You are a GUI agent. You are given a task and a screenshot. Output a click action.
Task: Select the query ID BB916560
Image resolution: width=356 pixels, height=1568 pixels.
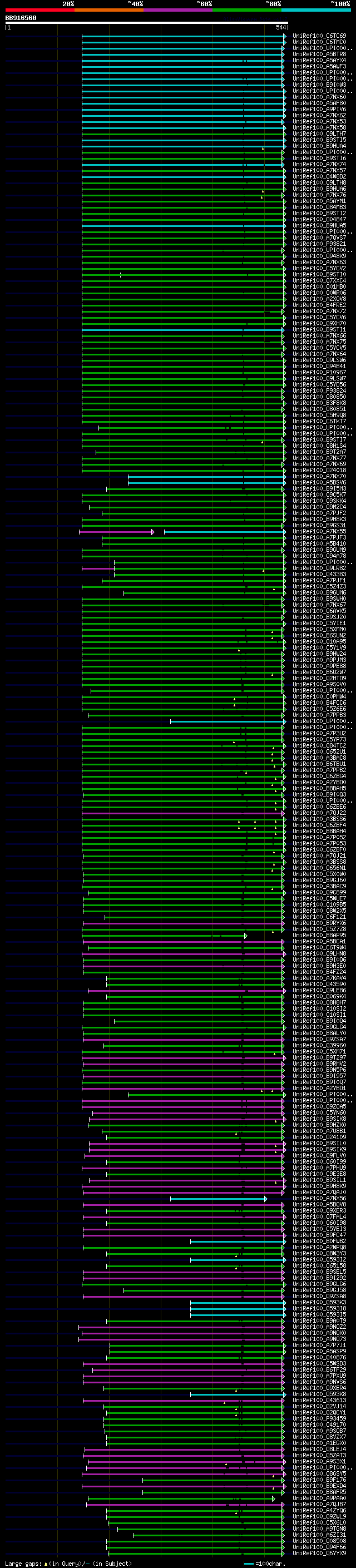point(21,18)
